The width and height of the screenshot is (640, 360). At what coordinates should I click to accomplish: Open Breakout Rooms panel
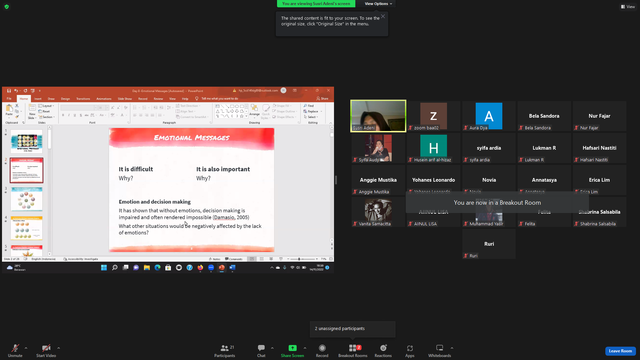pyautogui.click(x=353, y=351)
